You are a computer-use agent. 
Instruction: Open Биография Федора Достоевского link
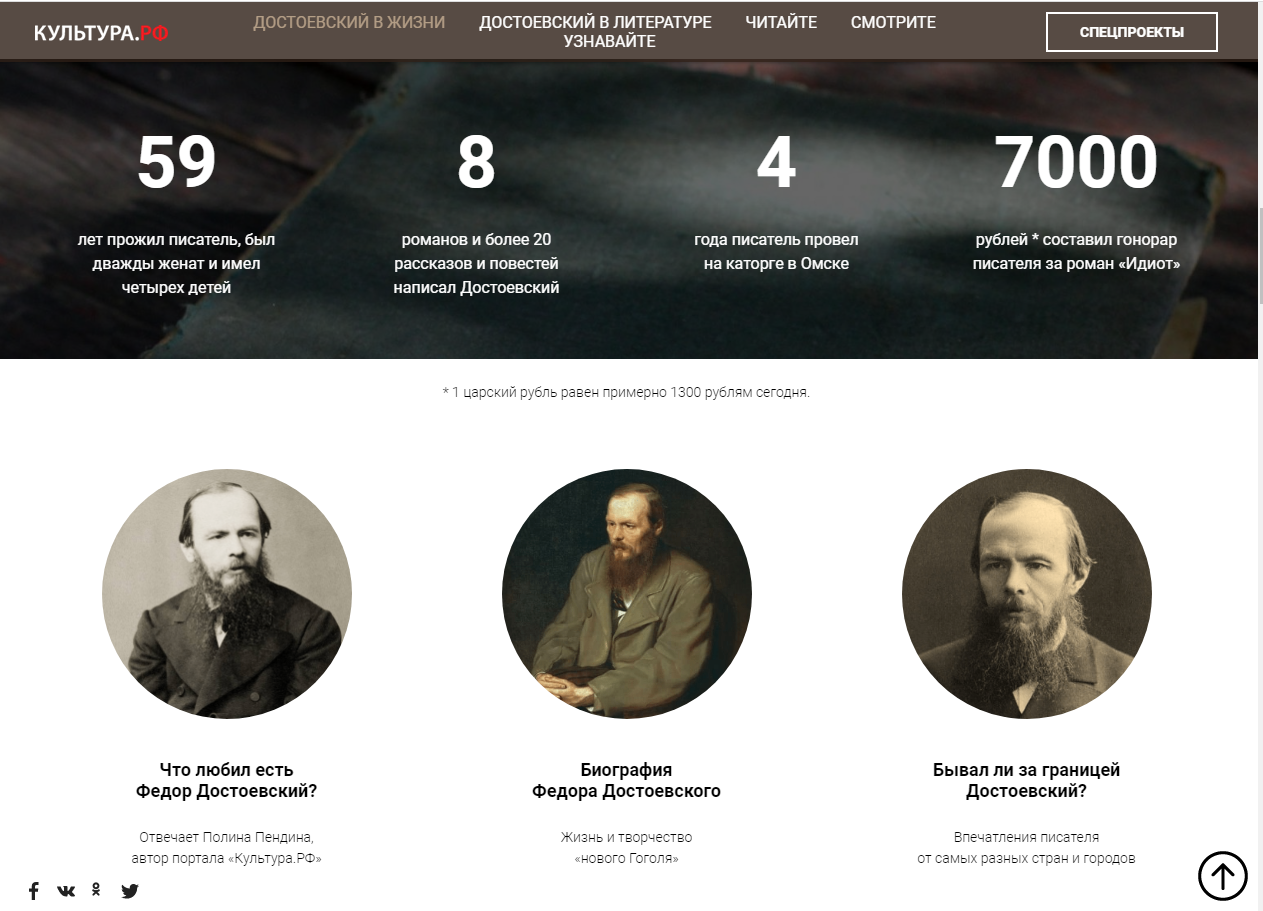tap(627, 781)
